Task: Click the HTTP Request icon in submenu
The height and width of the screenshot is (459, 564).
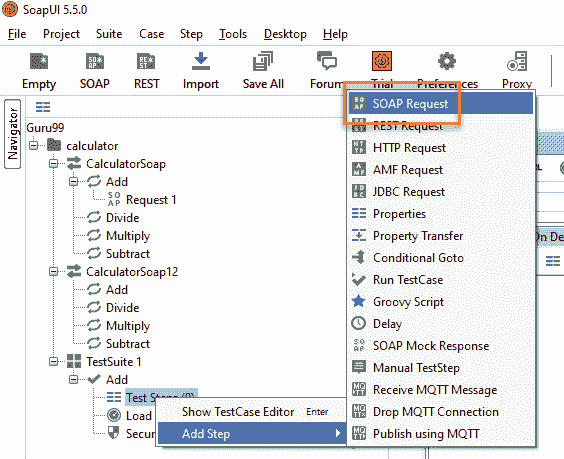Action: 359,147
